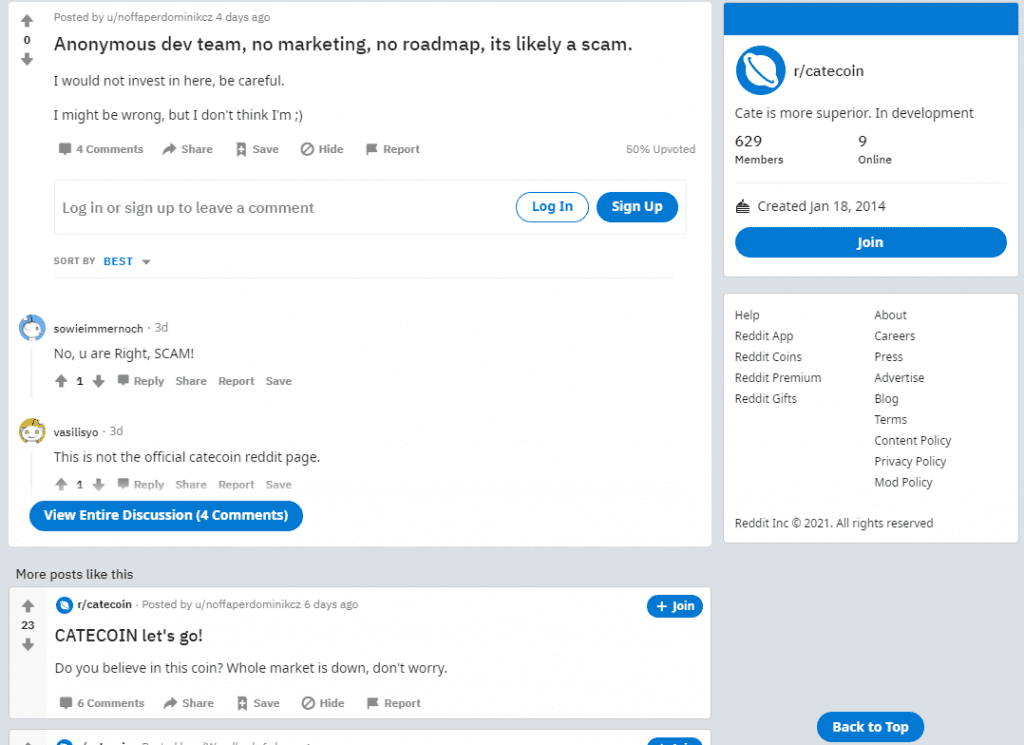The height and width of the screenshot is (745, 1024).
Task: Click r/catecoin icon on CATECOIN let's go post
Action: (x=64, y=605)
